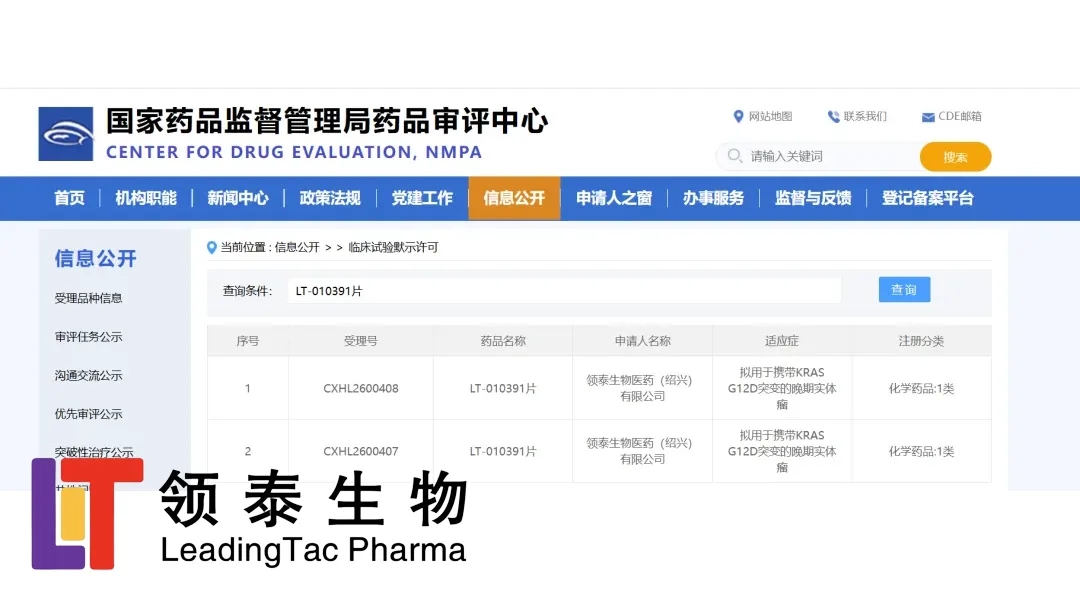This screenshot has height=608, width=1080.
Task: Open 突破性治疗公示 in sidebar
Action: pyautogui.click(x=94, y=452)
